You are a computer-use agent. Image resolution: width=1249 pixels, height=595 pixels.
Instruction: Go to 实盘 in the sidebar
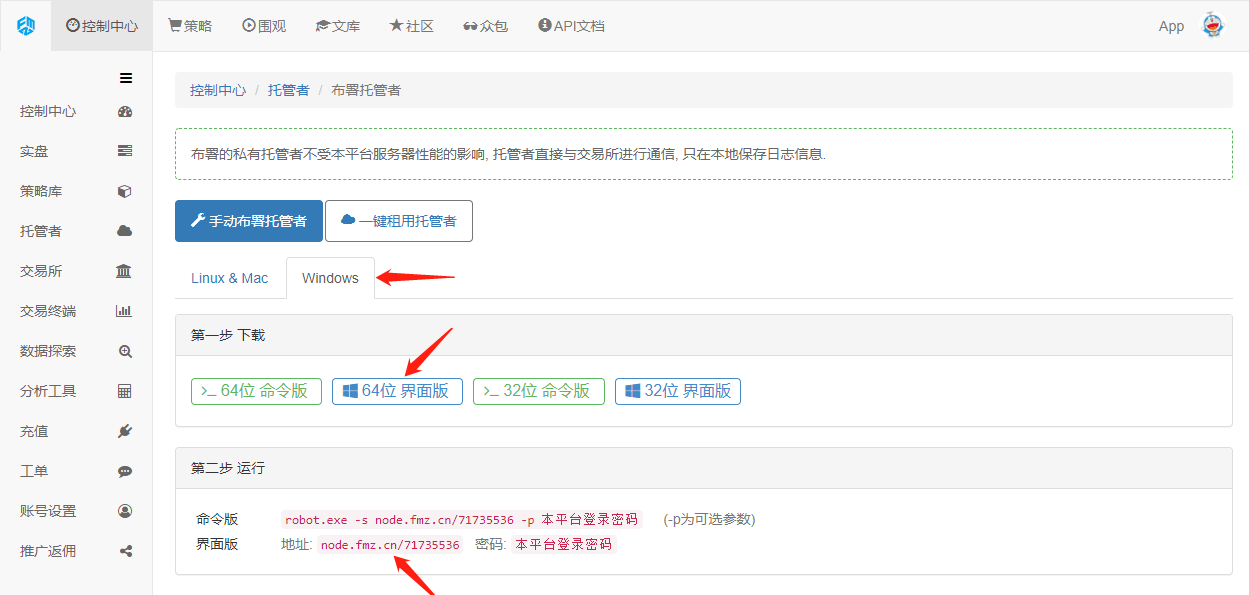[x=76, y=151]
